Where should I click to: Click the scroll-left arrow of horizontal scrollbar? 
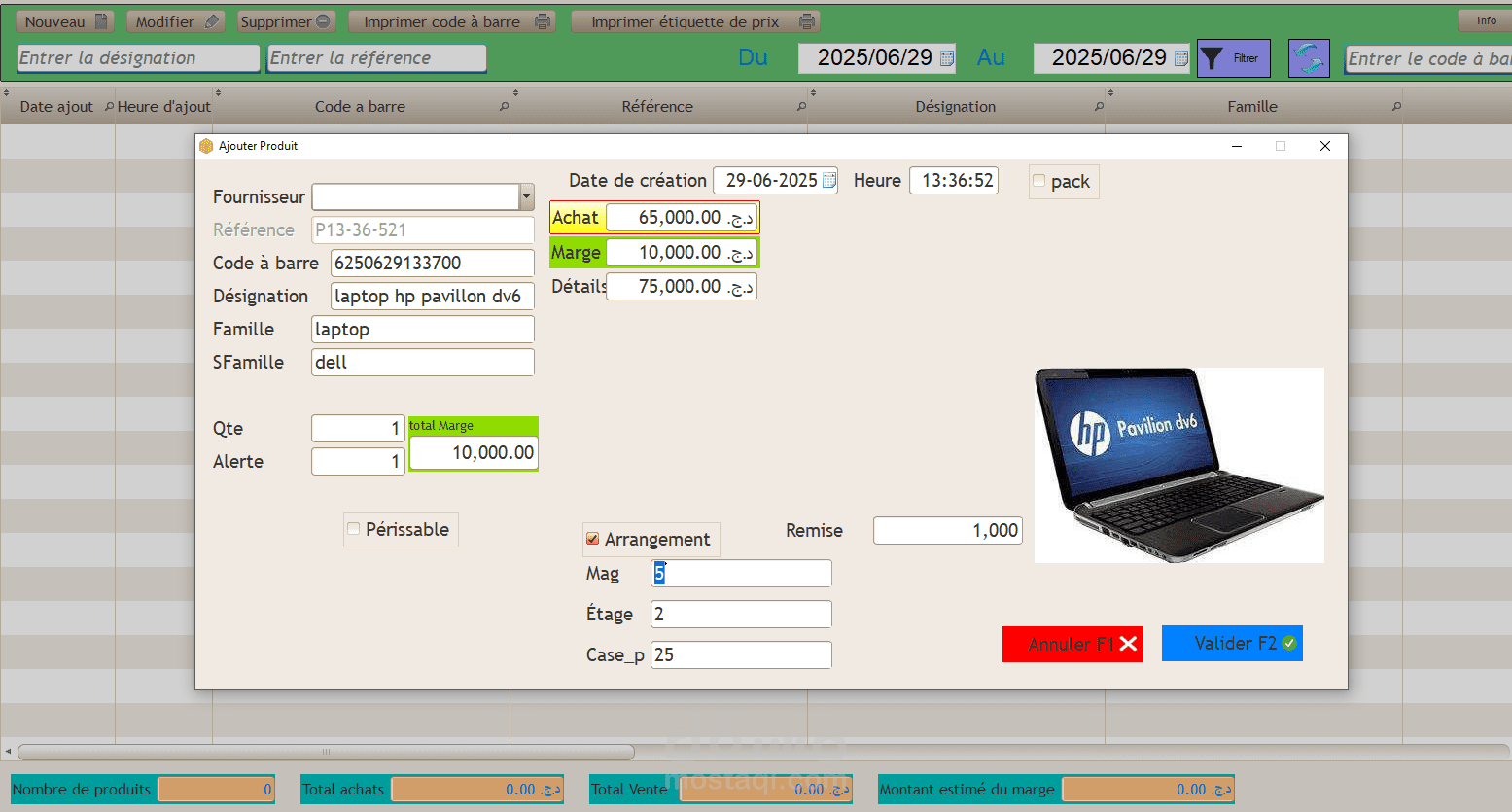pos(8,752)
